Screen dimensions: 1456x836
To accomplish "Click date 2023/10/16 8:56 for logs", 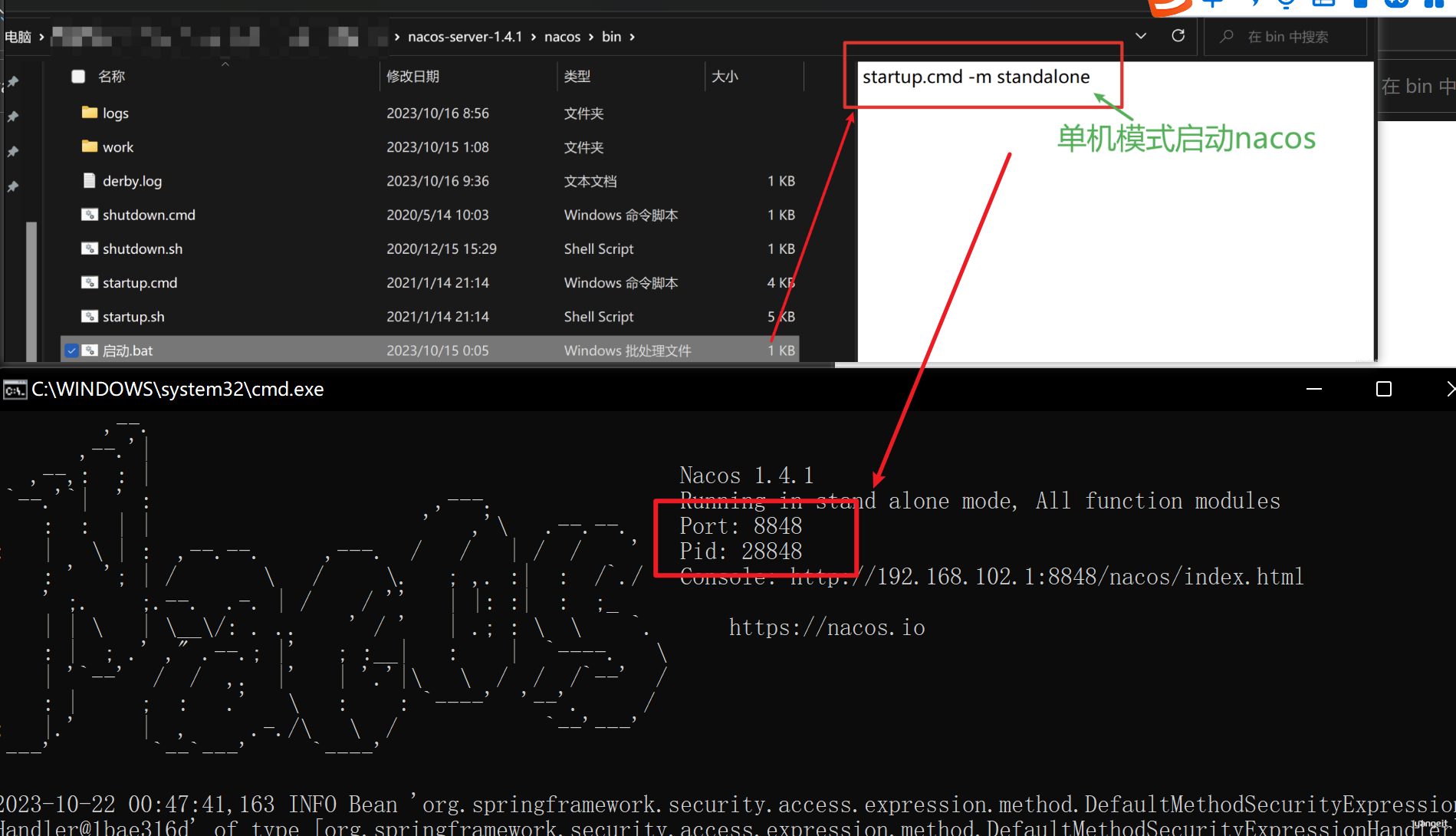I will pyautogui.click(x=438, y=113).
